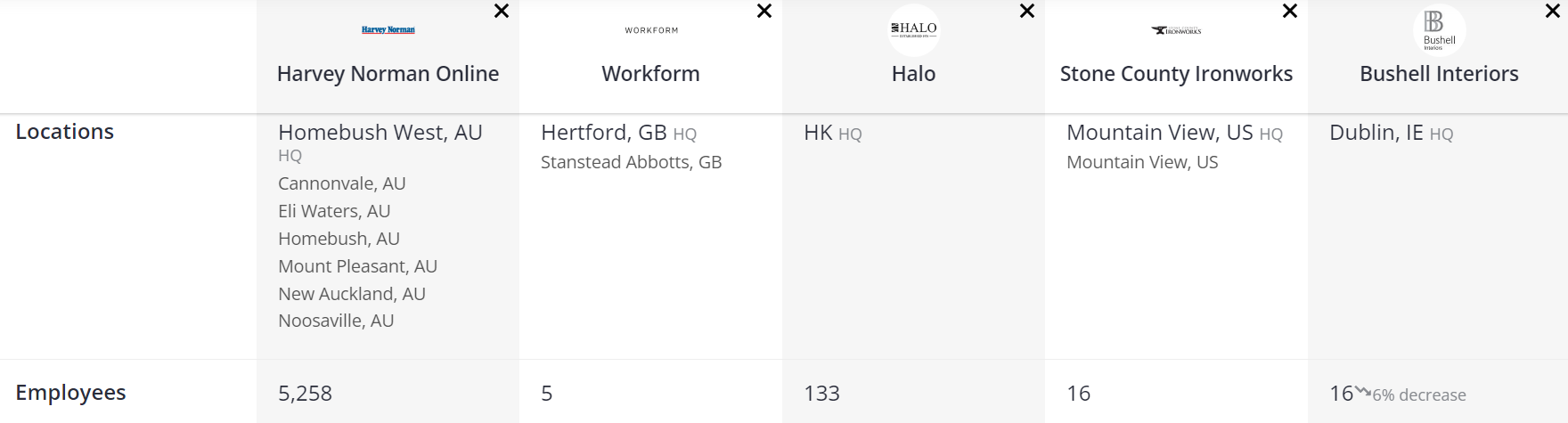Click the Harvey Norman logo
Image resolution: width=1568 pixels, height=423 pixels.
click(x=388, y=30)
